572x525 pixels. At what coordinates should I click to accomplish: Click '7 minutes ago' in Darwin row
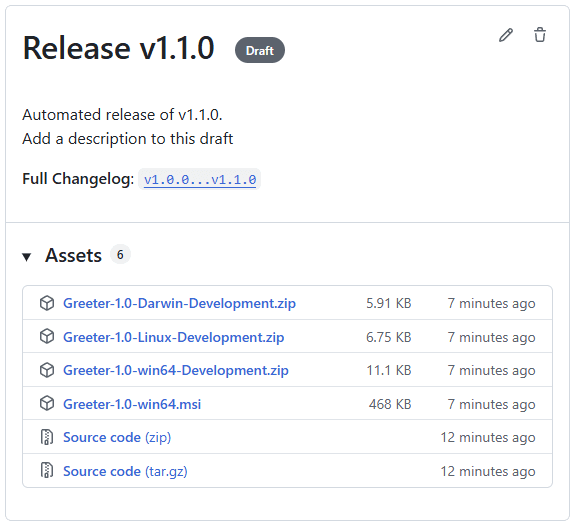coord(491,303)
